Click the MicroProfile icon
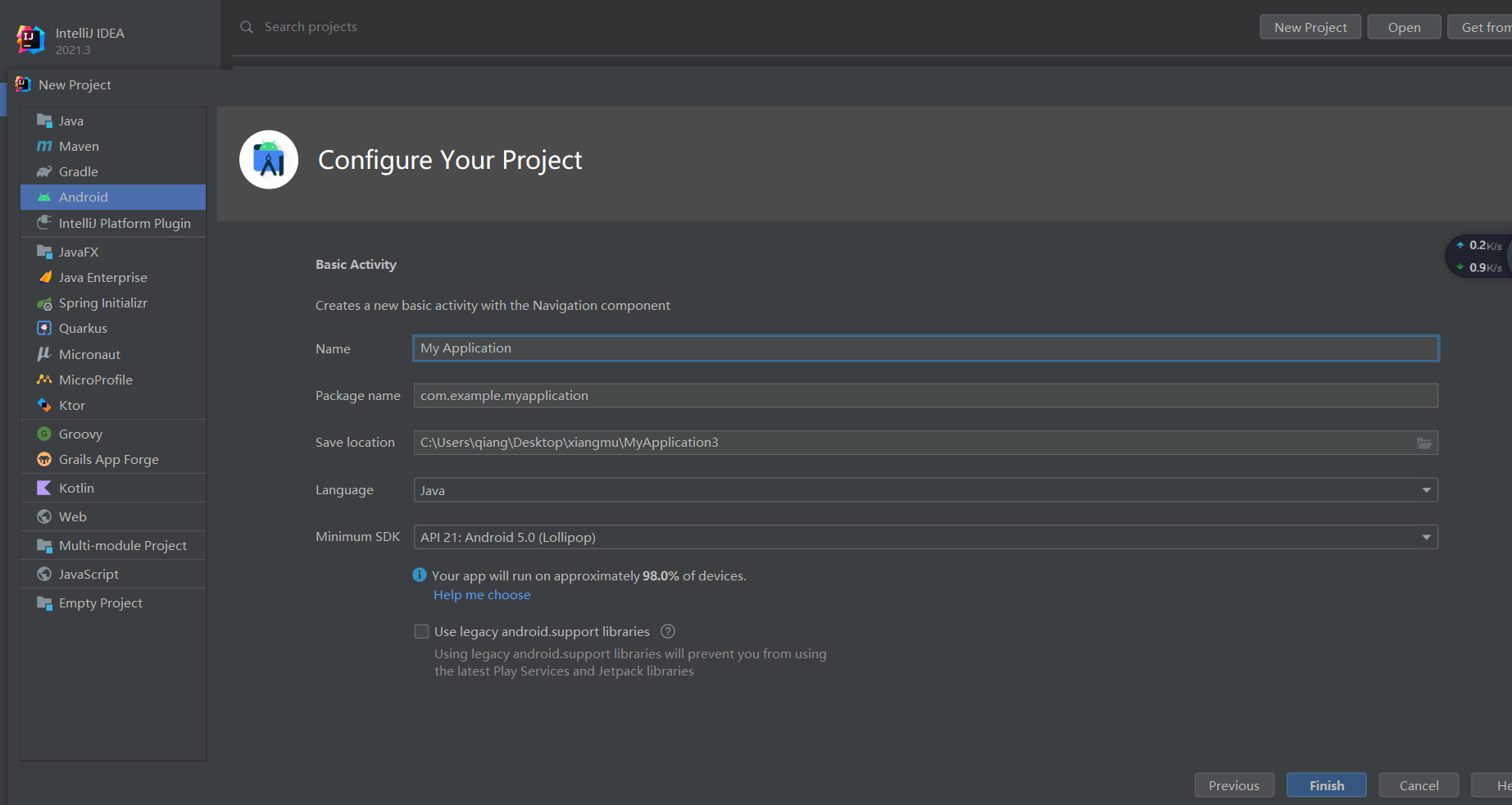 pyautogui.click(x=44, y=380)
